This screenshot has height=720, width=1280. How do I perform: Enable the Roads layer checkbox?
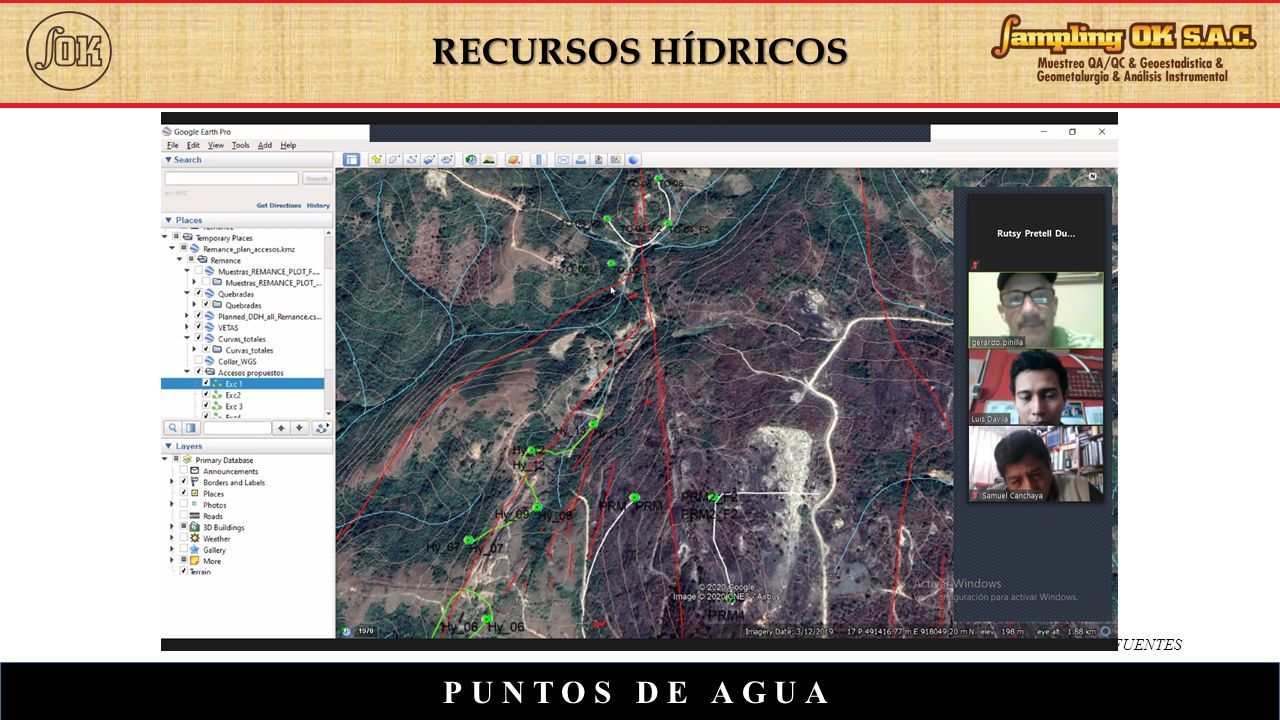[x=184, y=515]
